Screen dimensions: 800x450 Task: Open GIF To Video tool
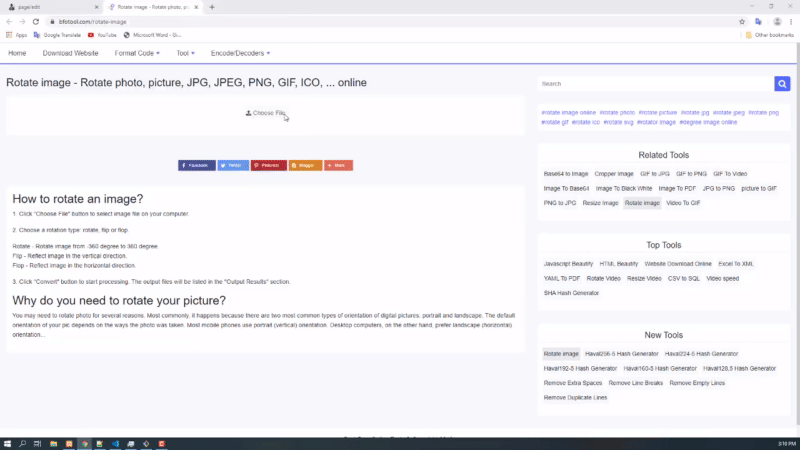(730, 174)
